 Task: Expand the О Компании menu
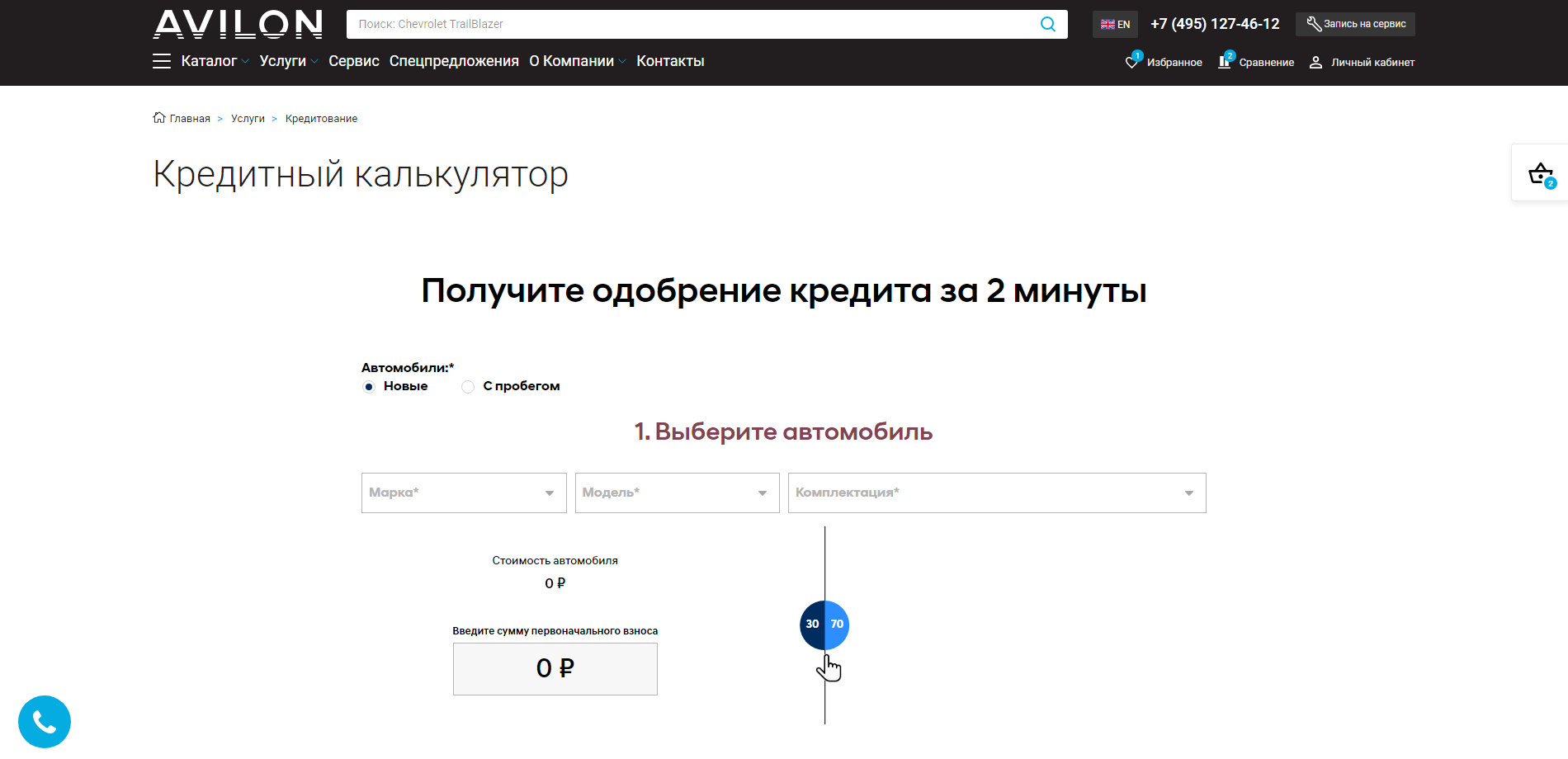578,61
